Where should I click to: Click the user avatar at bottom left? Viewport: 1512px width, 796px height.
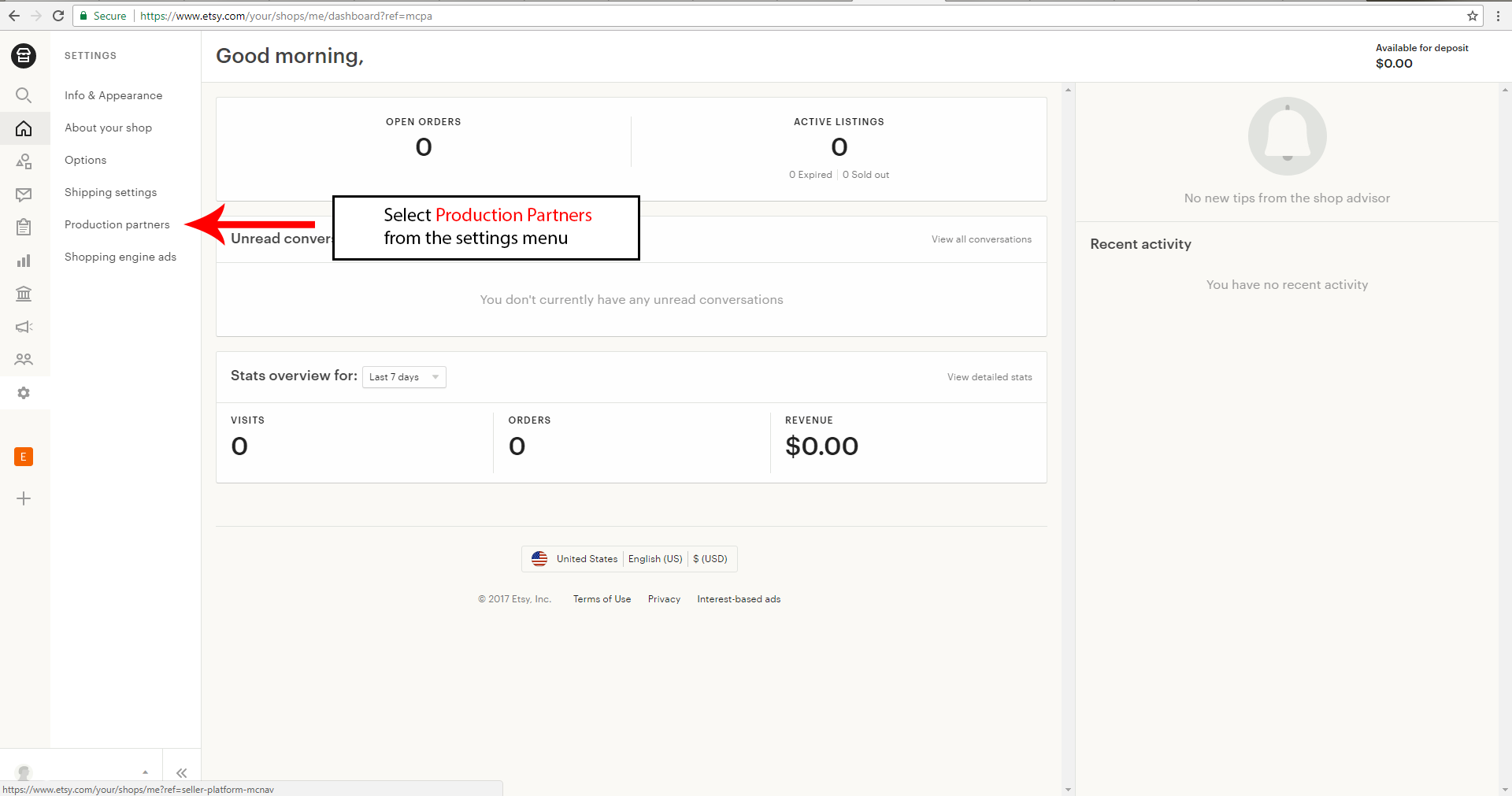[24, 772]
